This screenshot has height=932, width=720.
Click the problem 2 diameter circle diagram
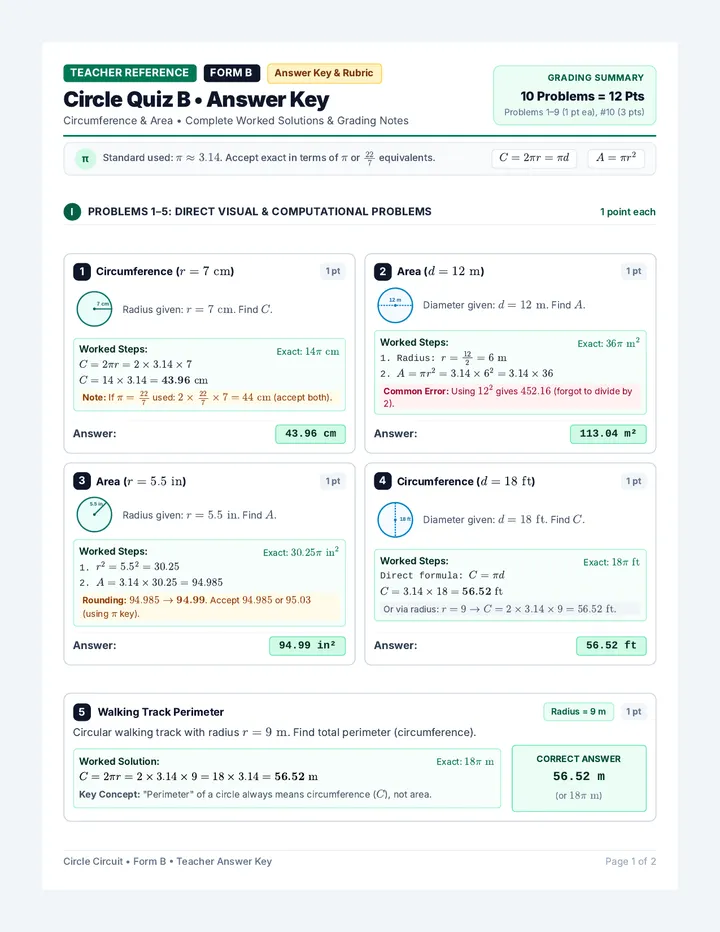click(x=395, y=305)
